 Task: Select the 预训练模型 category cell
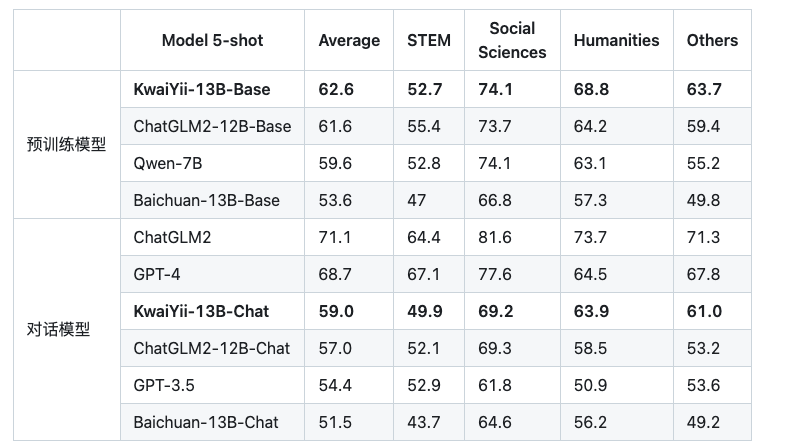pos(66,144)
